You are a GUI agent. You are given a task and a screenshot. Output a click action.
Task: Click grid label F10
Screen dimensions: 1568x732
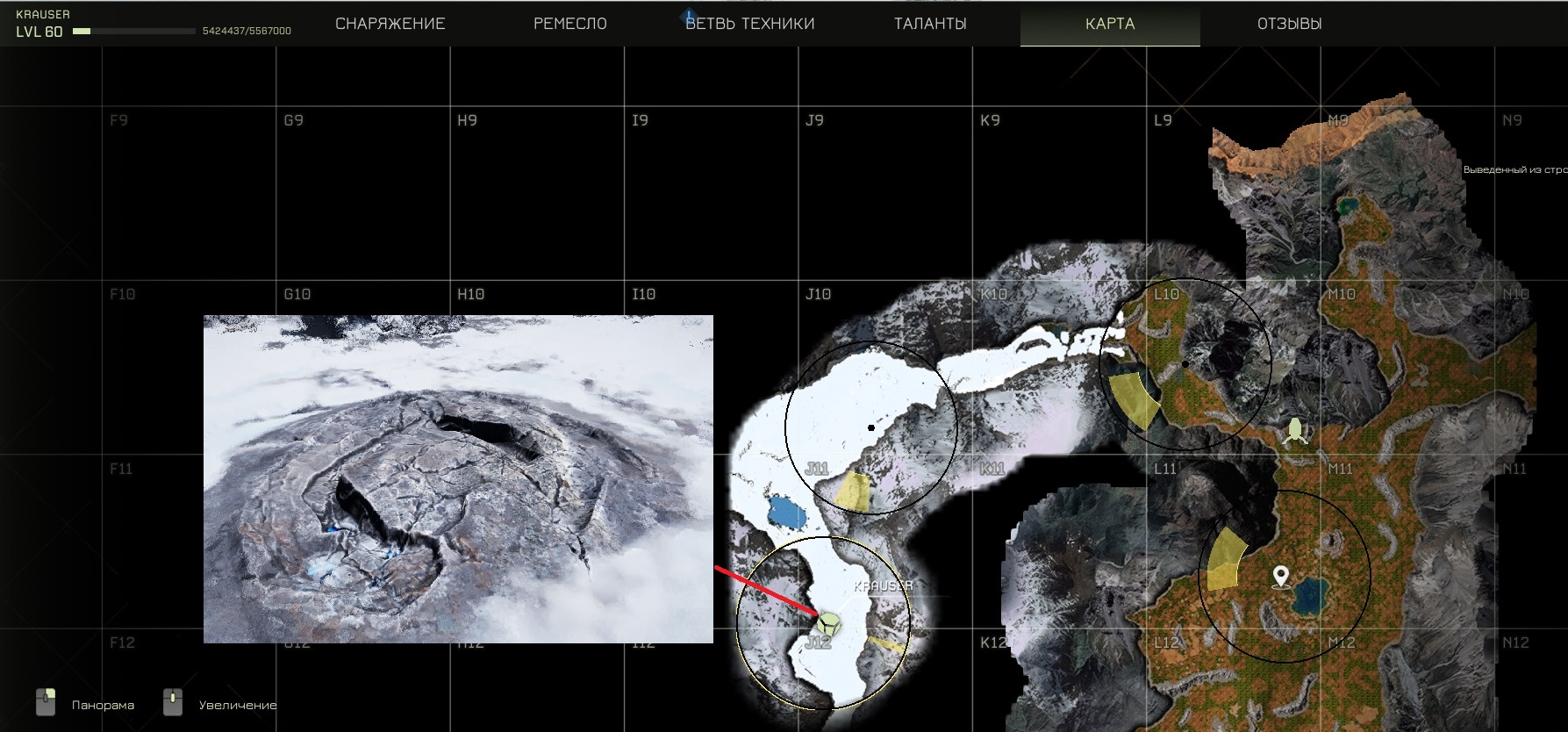[123, 294]
